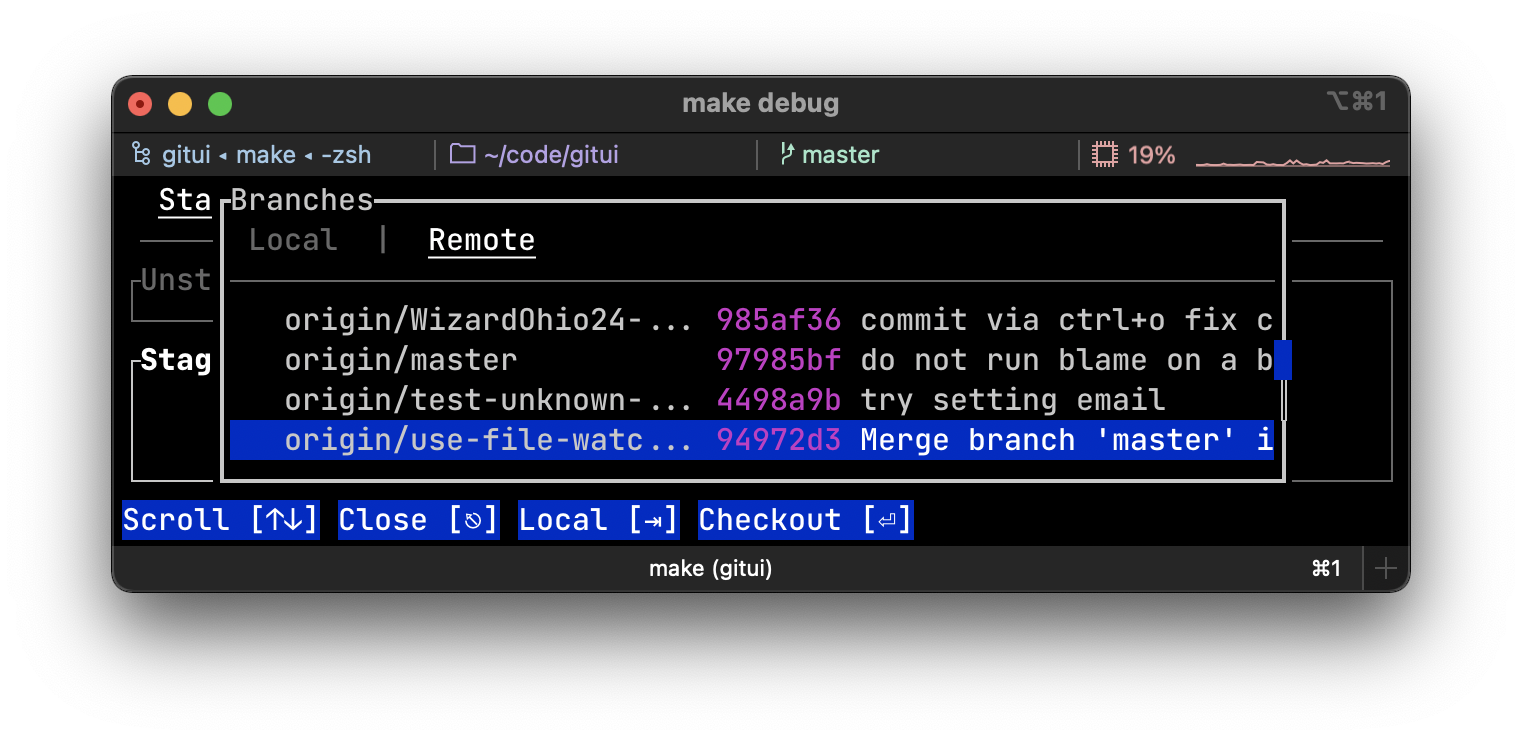Click the Unst panel title behind popup
Viewport: 1522px width, 740px height.
(176, 280)
